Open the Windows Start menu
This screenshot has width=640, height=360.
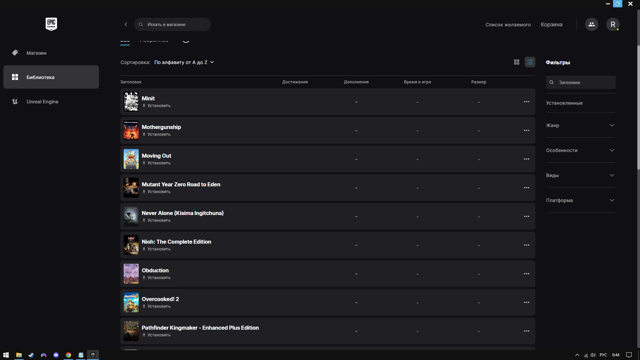(x=6, y=355)
